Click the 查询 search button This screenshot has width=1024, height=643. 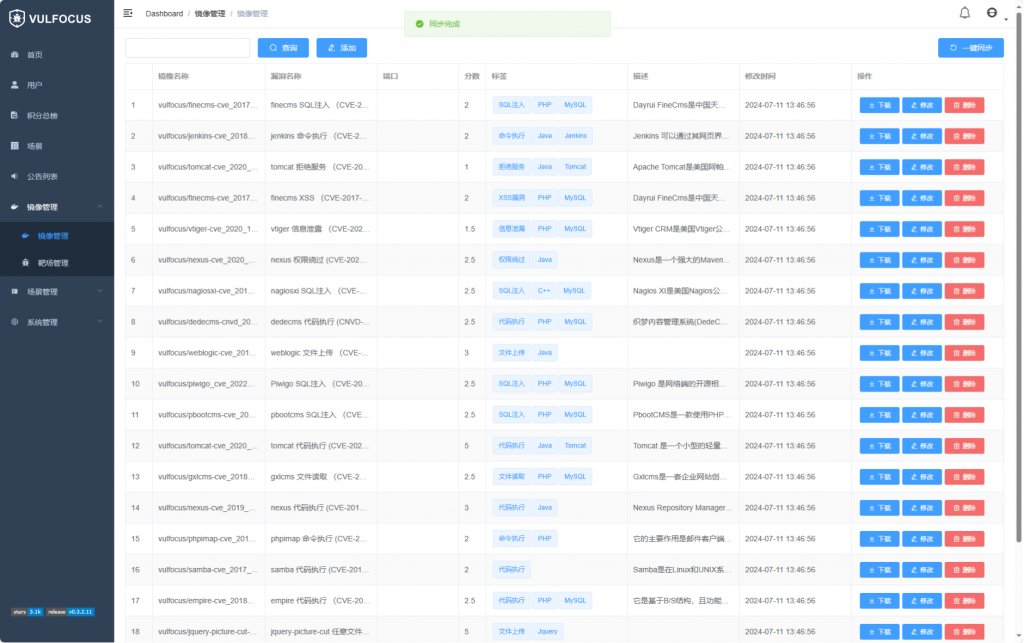pos(283,48)
